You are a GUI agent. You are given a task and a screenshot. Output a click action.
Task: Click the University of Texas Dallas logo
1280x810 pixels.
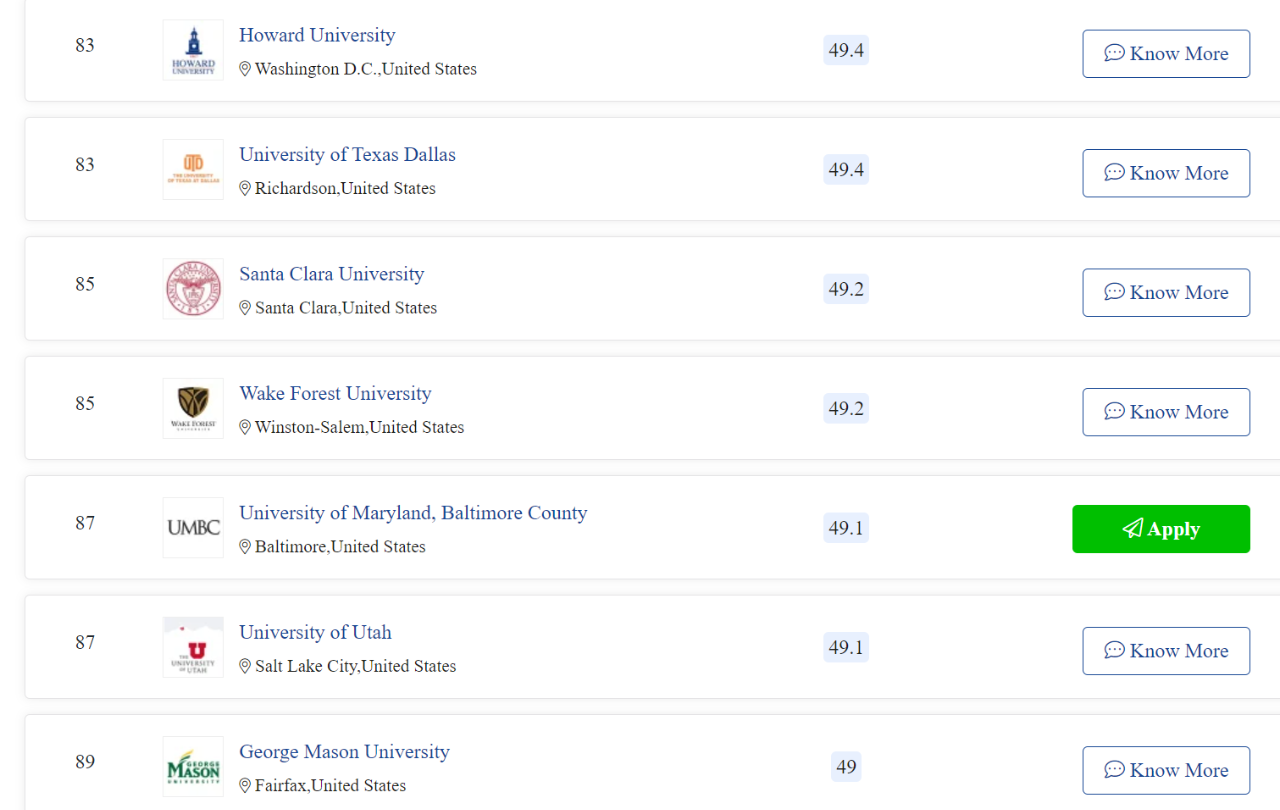coord(193,169)
